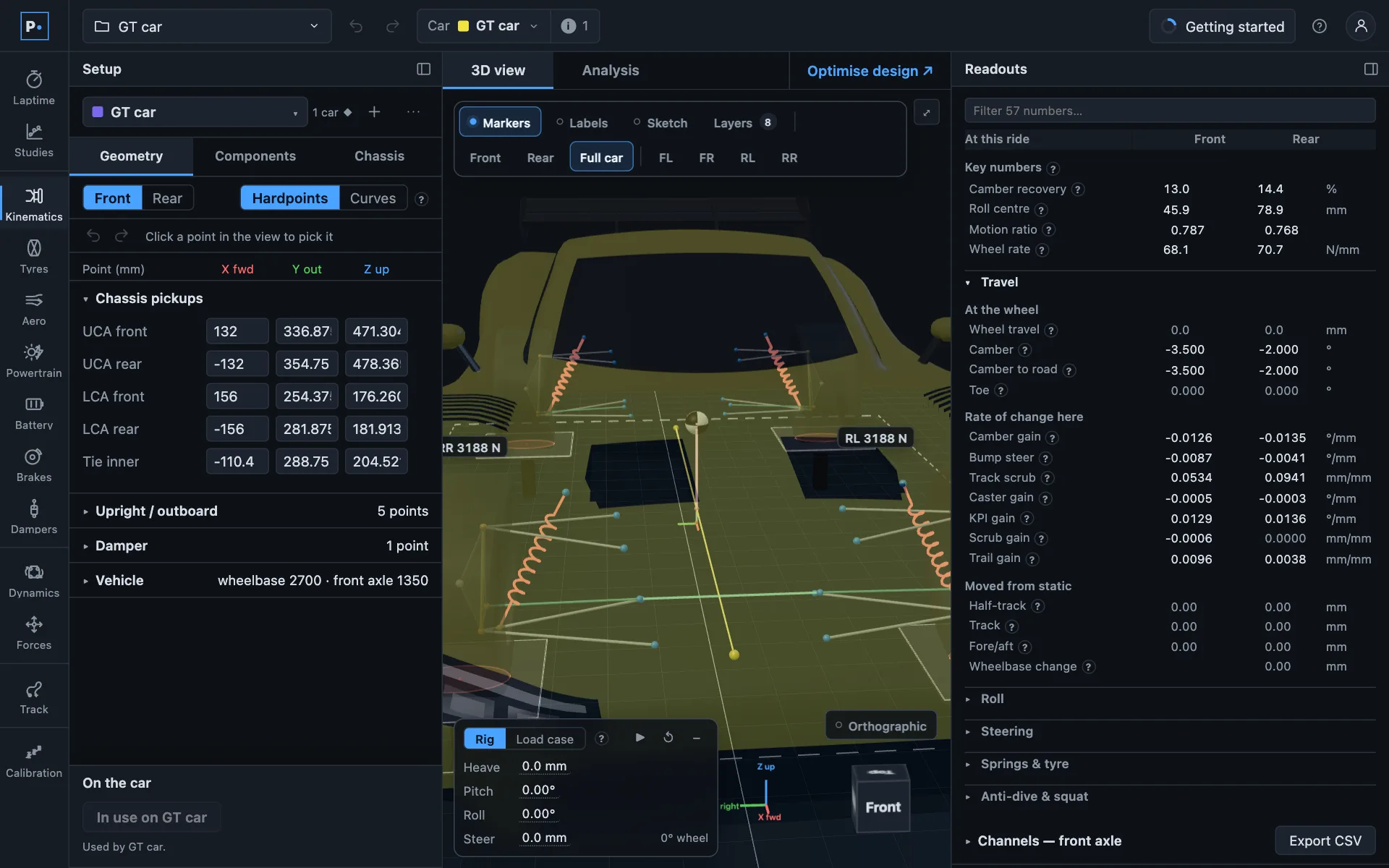Collapse the Setup panel with its panel icon

point(424,69)
